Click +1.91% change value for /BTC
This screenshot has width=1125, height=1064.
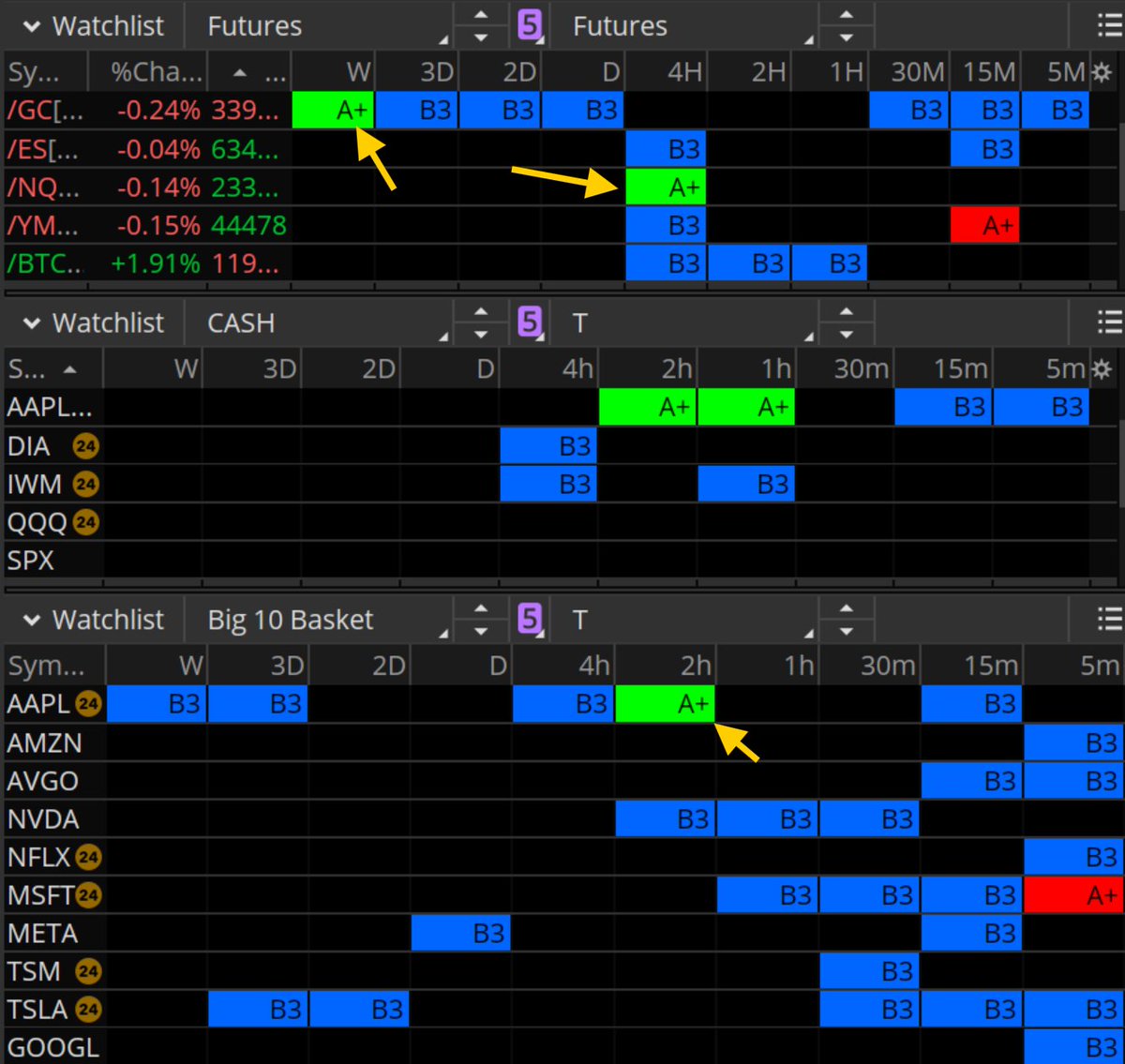[x=155, y=264]
